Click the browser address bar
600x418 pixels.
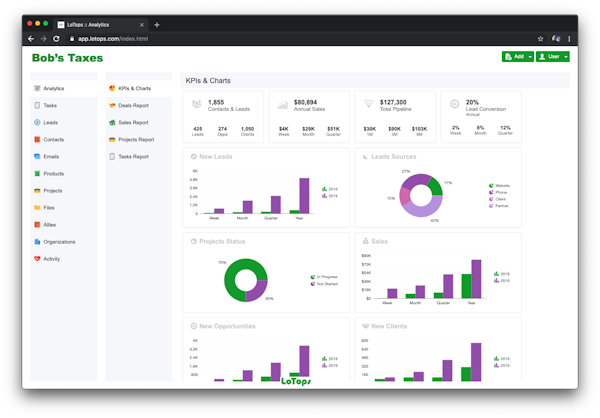tap(300, 38)
